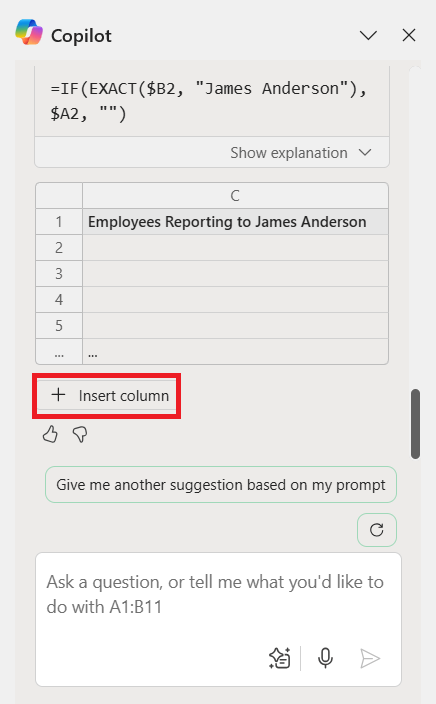This screenshot has width=436, height=704.
Task: Give a thumbs down to the response
Action: (x=80, y=434)
